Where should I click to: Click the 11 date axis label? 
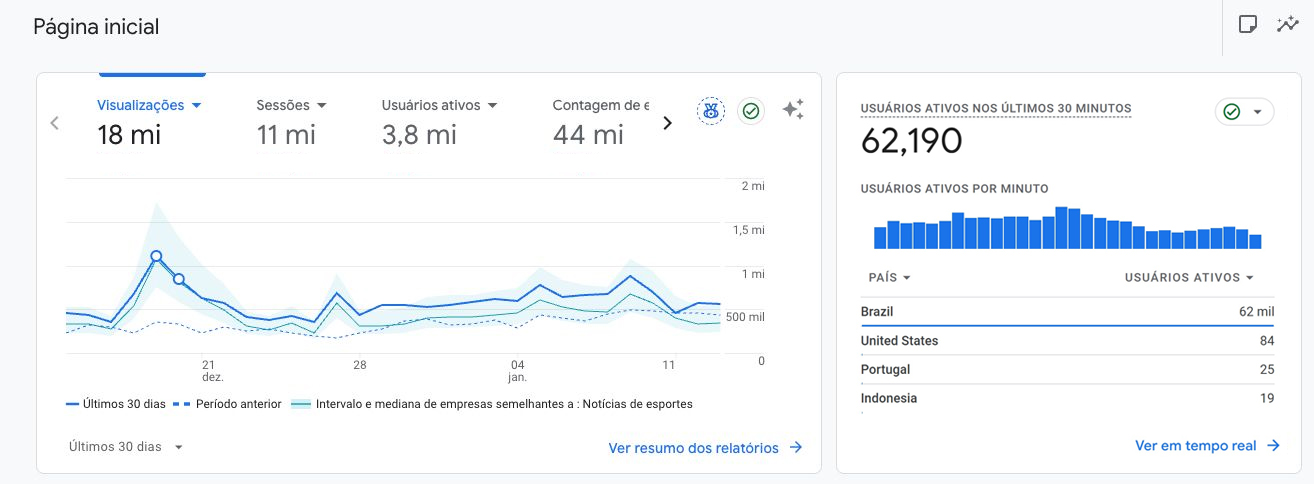[670, 365]
